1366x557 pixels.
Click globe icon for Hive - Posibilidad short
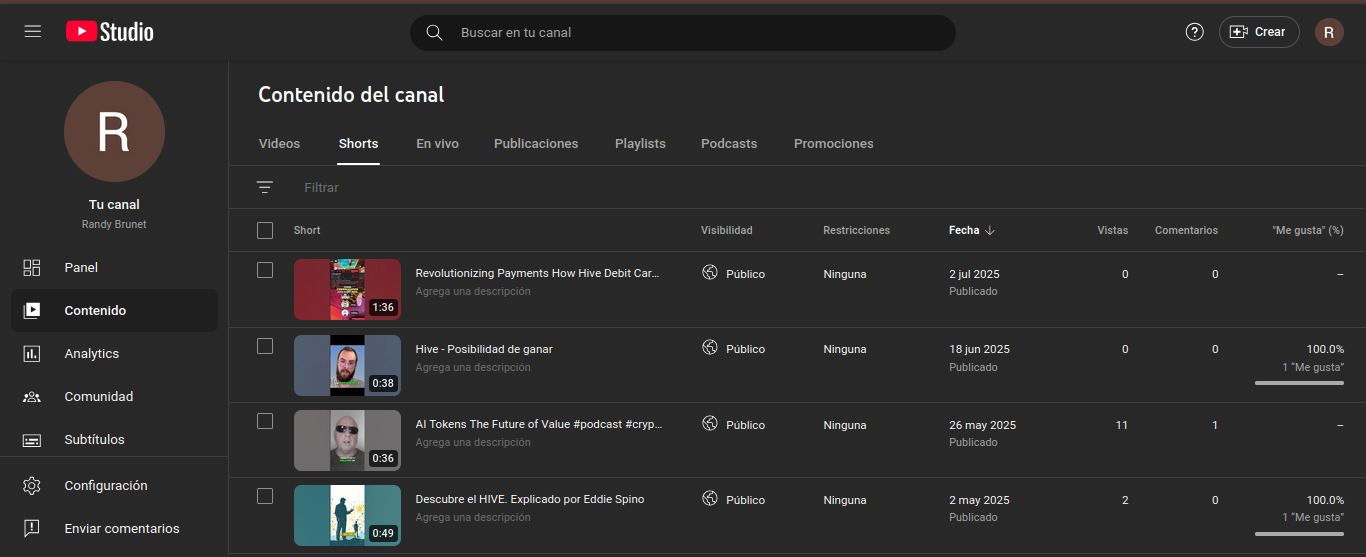[710, 347]
